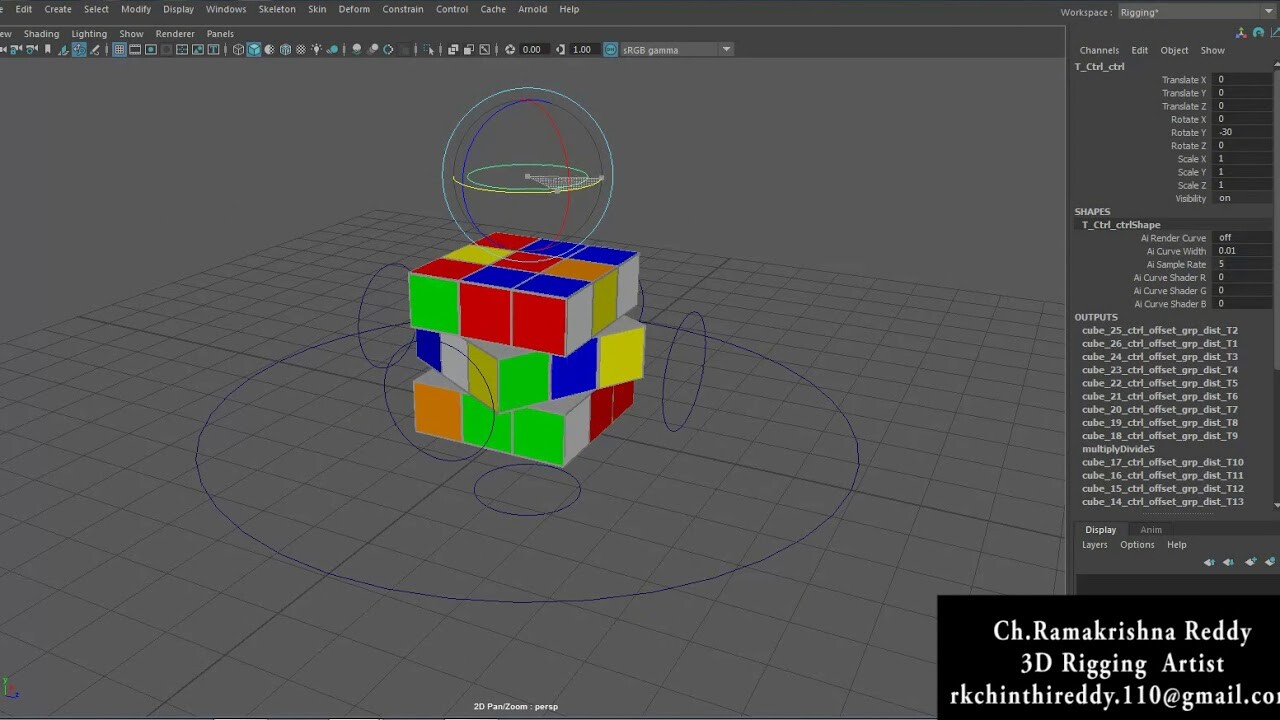1280x720 pixels.
Task: Click the isolate select icon in viewport toolbar
Action: tap(430, 49)
